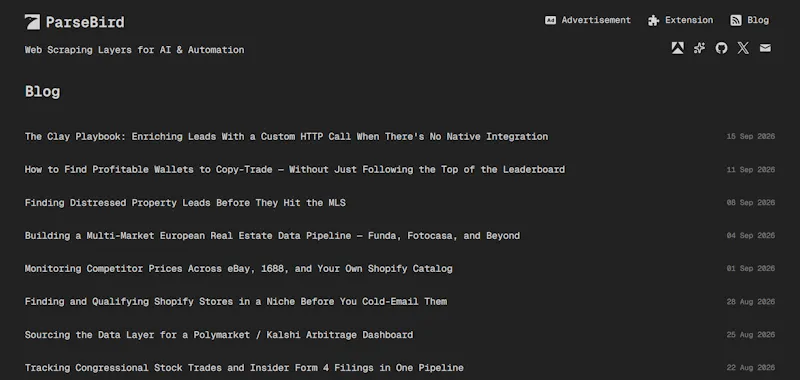Open the European Real Estate Data Pipeline post

tap(272, 236)
